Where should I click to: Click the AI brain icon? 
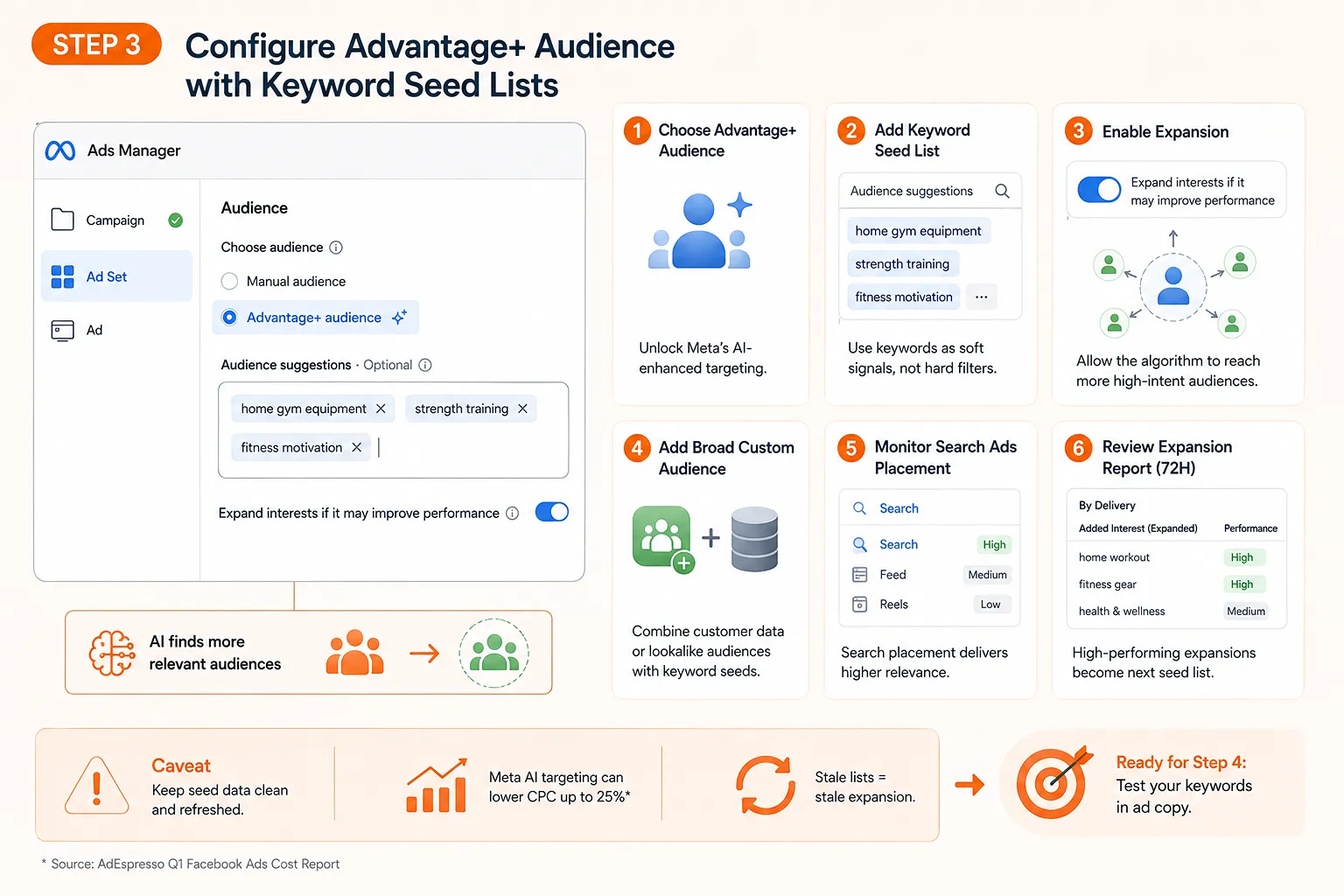(x=112, y=653)
